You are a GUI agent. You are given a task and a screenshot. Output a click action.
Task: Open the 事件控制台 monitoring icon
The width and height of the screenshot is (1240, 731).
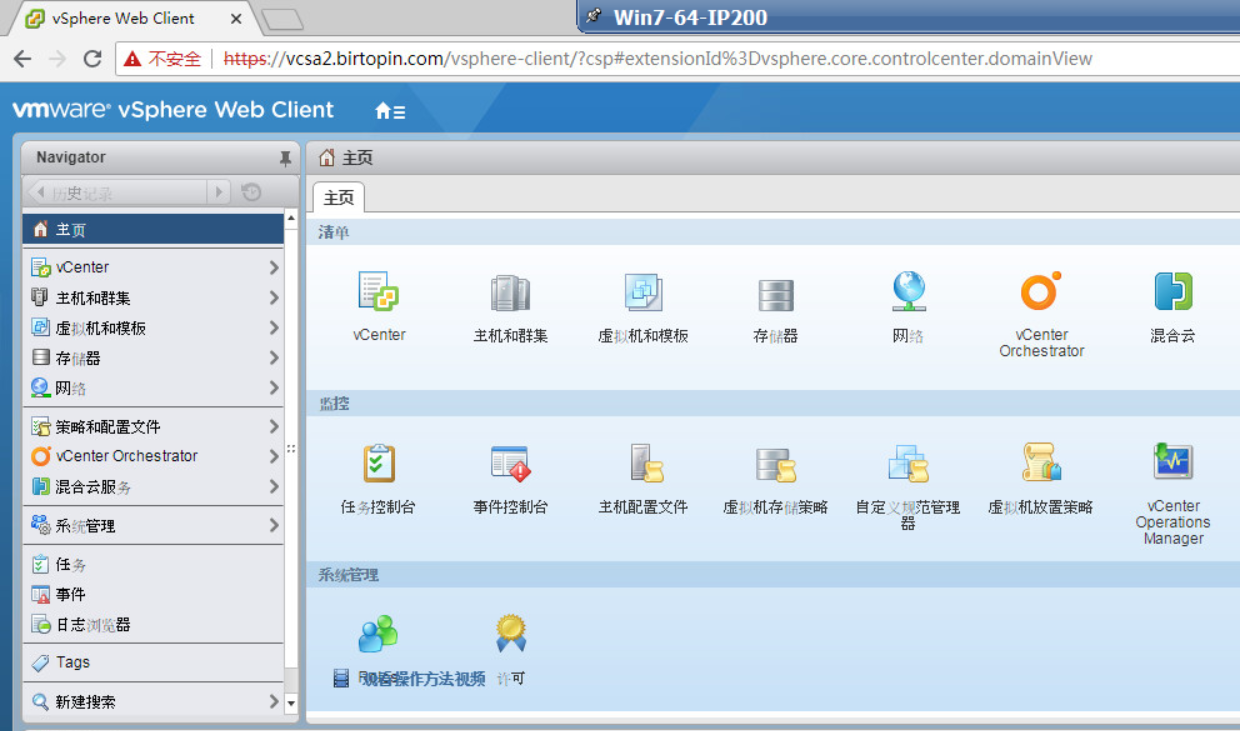(x=510, y=465)
